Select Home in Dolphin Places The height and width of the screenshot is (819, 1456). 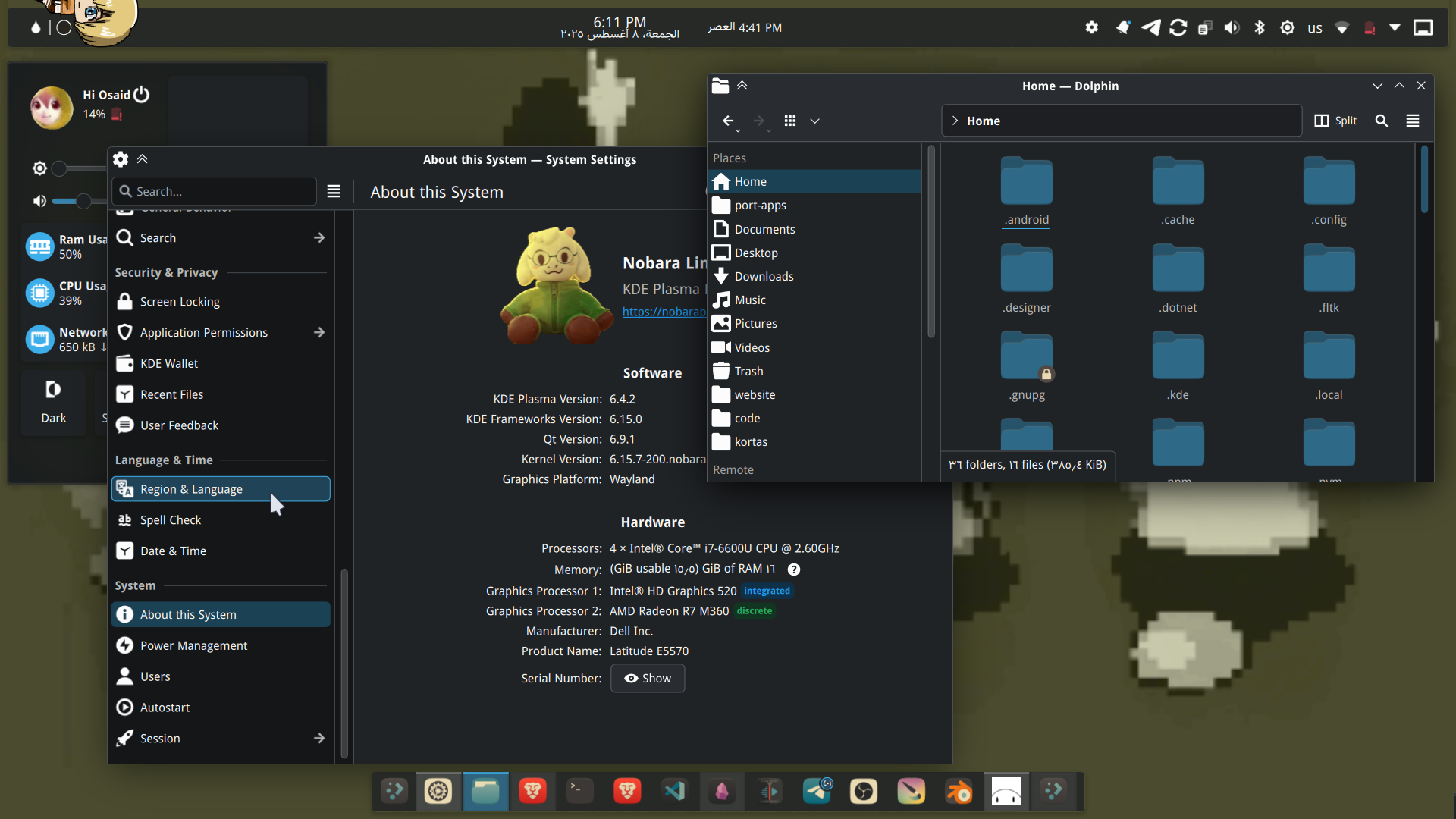[815, 182]
